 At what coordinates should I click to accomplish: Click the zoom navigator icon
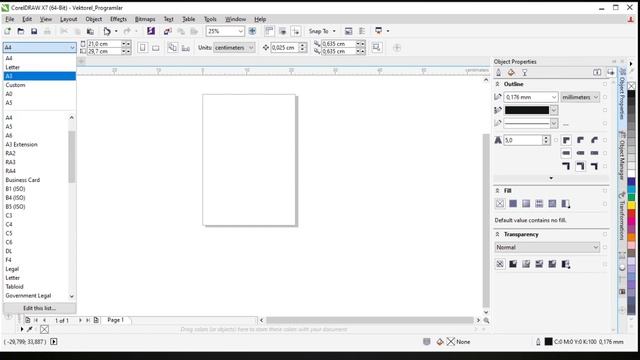click(x=486, y=320)
